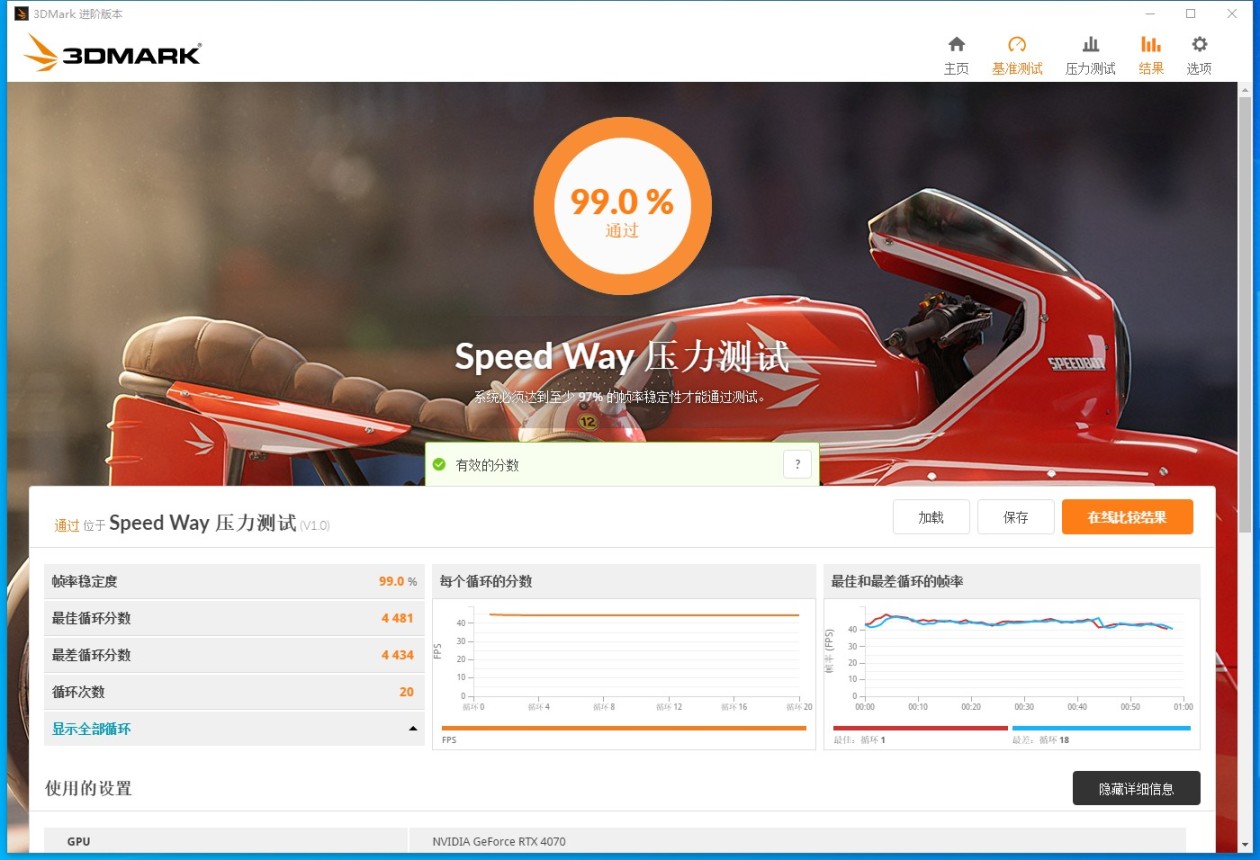Viewport: 1260px width, 860px height.
Task: Click the 使用的设置 heading
Action: 88,788
